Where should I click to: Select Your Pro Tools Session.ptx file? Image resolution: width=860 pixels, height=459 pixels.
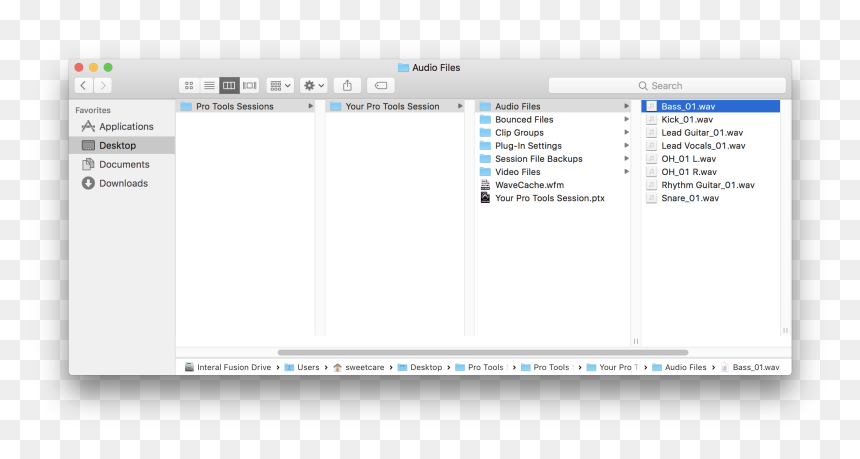coord(552,198)
